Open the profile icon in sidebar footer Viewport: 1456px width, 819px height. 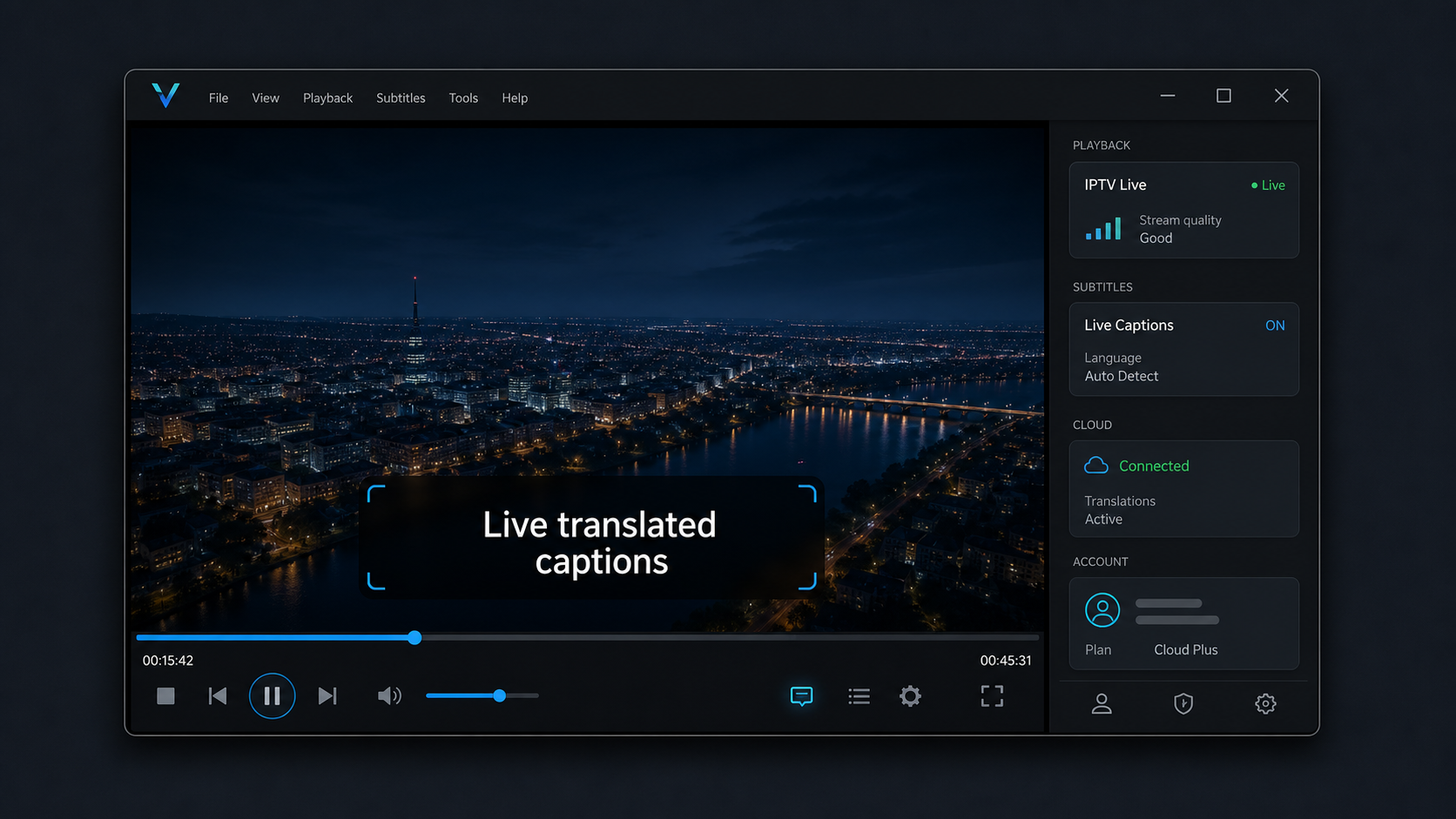click(x=1102, y=703)
